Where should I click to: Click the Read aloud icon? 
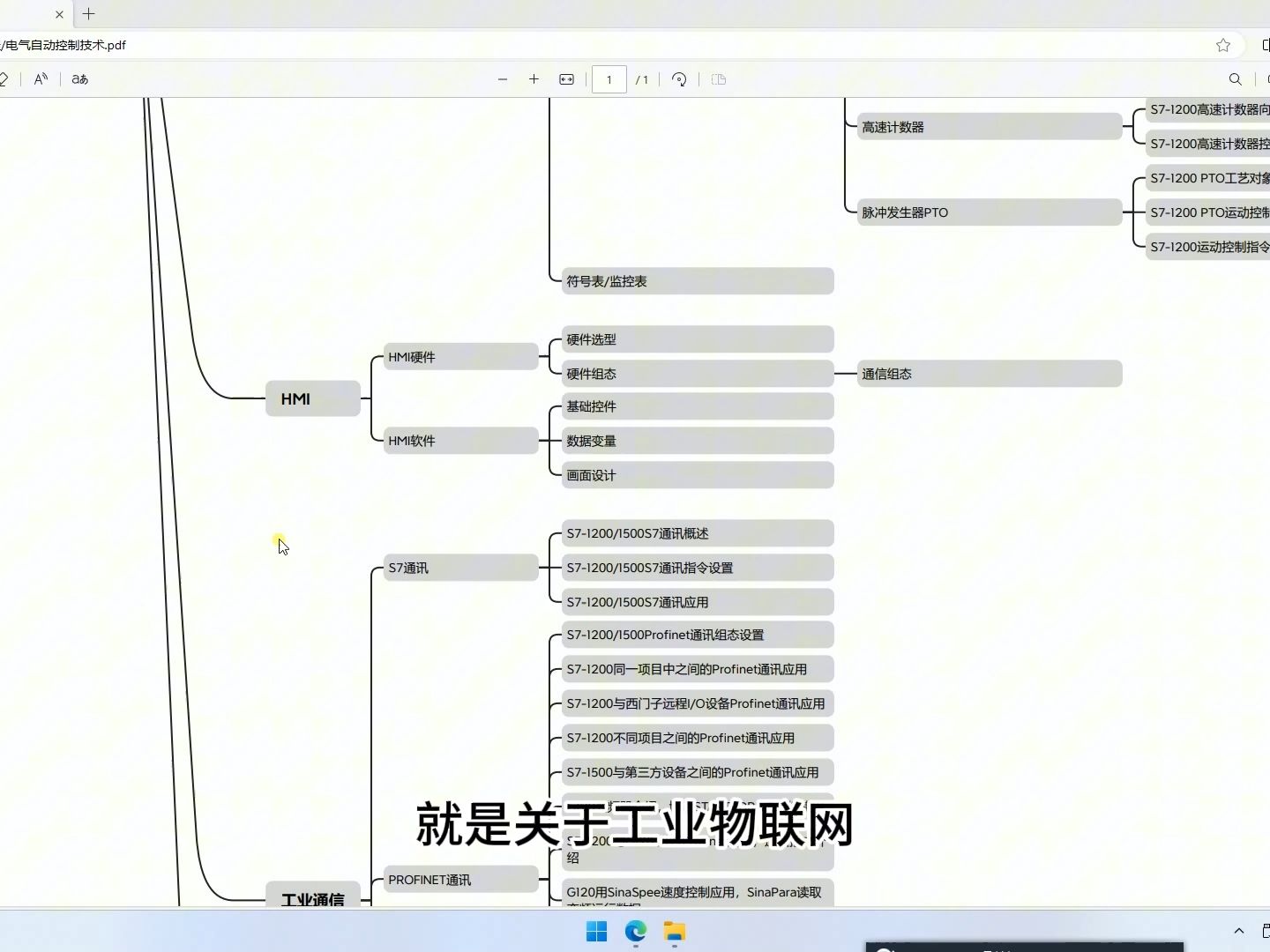coord(41,79)
